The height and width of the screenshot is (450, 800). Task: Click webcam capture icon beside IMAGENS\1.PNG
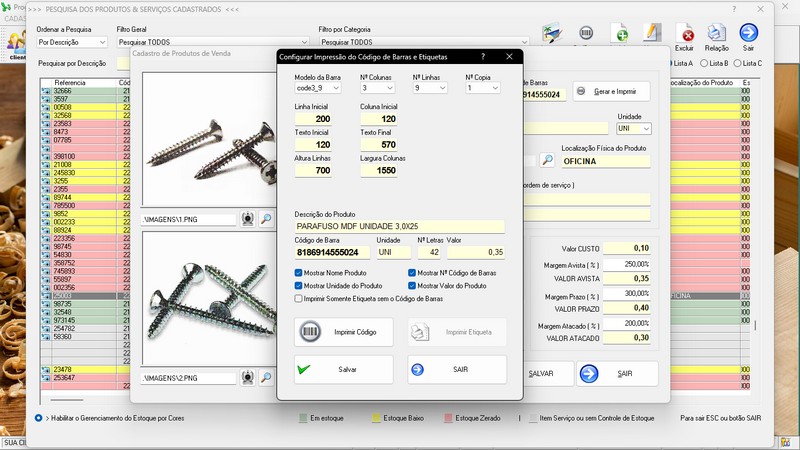[x=248, y=218]
